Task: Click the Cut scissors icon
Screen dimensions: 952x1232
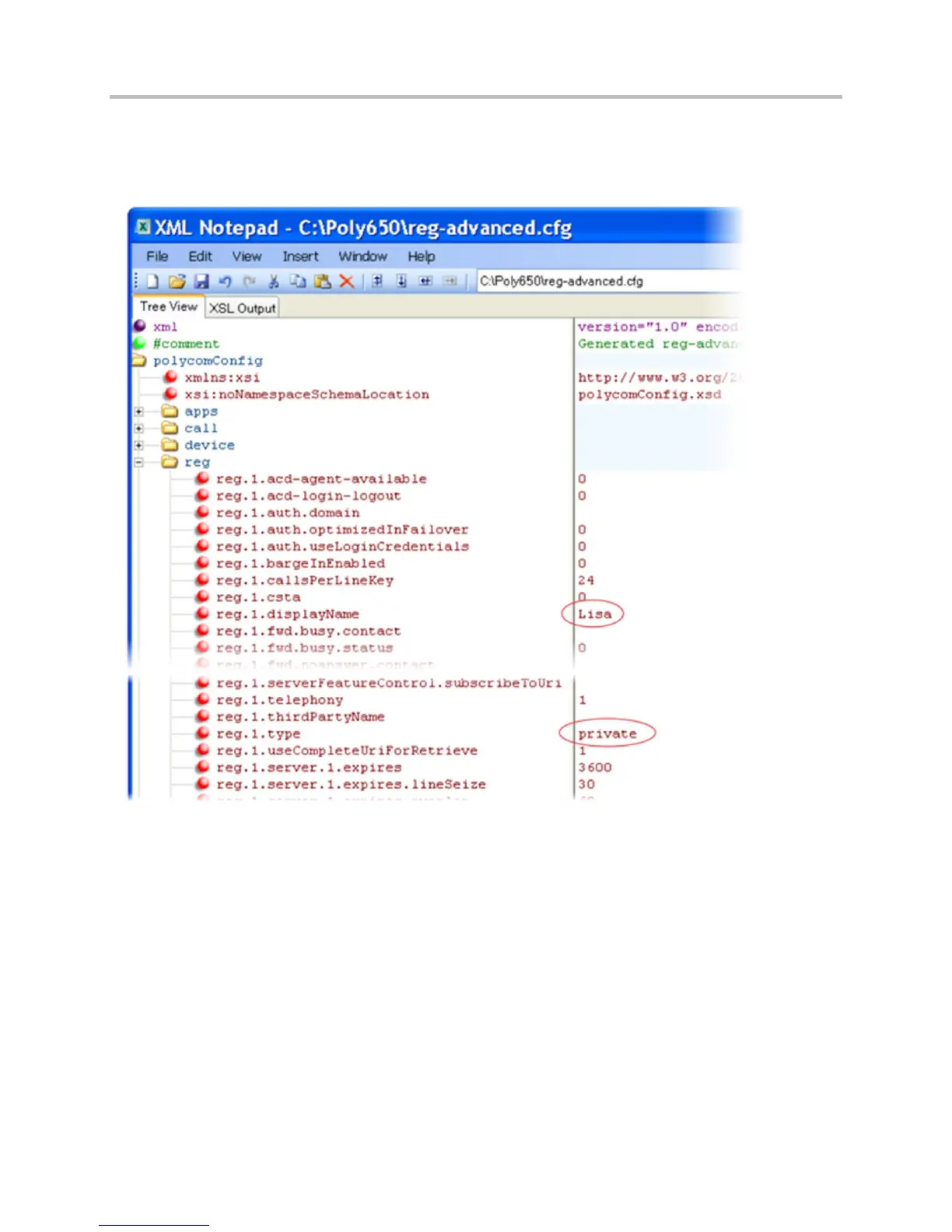Action: (x=273, y=282)
